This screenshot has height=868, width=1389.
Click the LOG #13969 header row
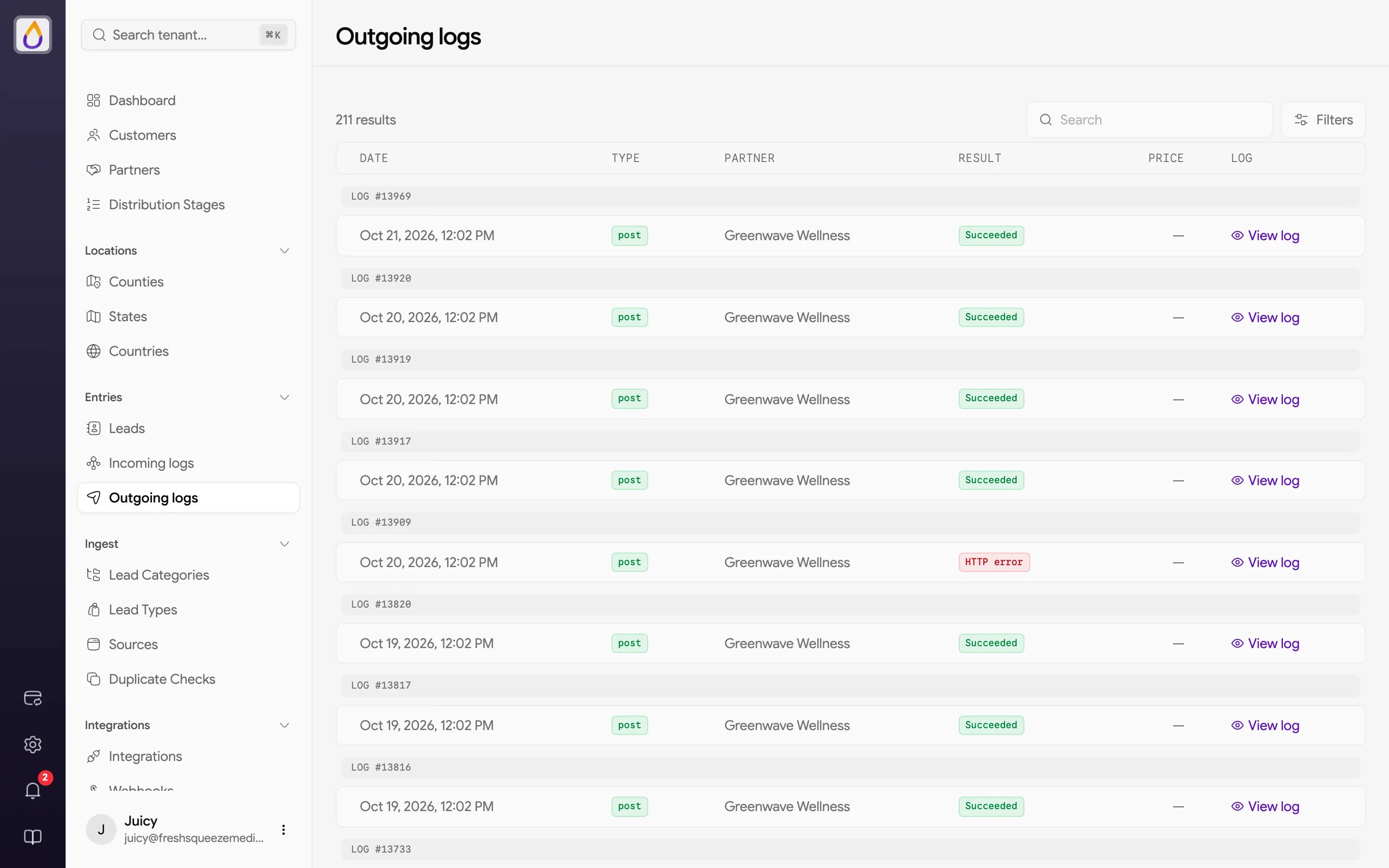tap(850, 196)
